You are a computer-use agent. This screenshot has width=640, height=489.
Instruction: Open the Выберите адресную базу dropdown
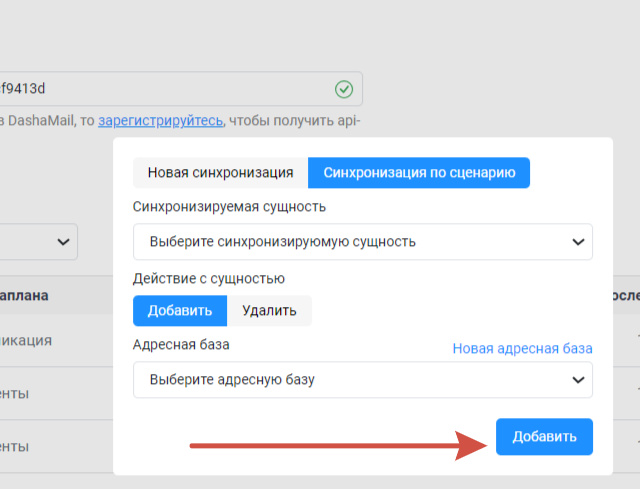[x=362, y=380]
